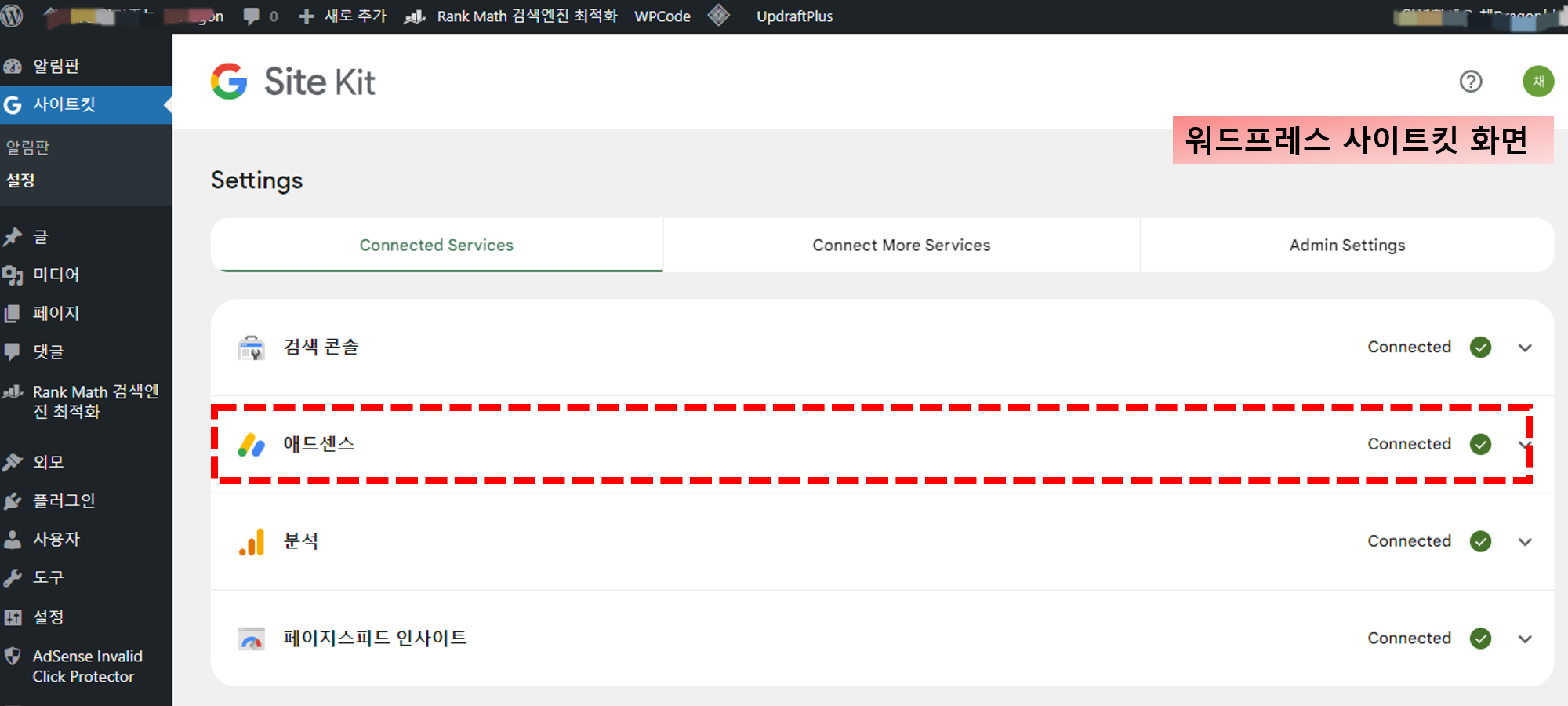Click the green check beside 애드센스
1568x706 pixels.
click(1480, 445)
